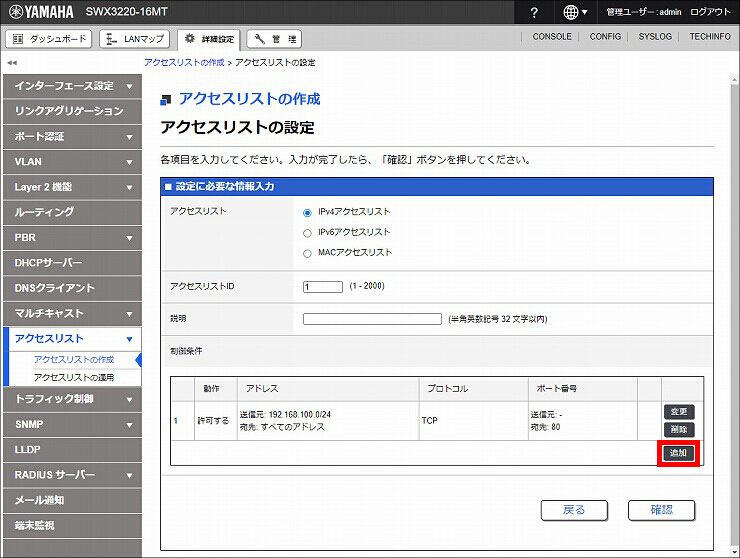Click the Yamaha logo
Viewport: 740px width, 558px height.
[x=41, y=12]
